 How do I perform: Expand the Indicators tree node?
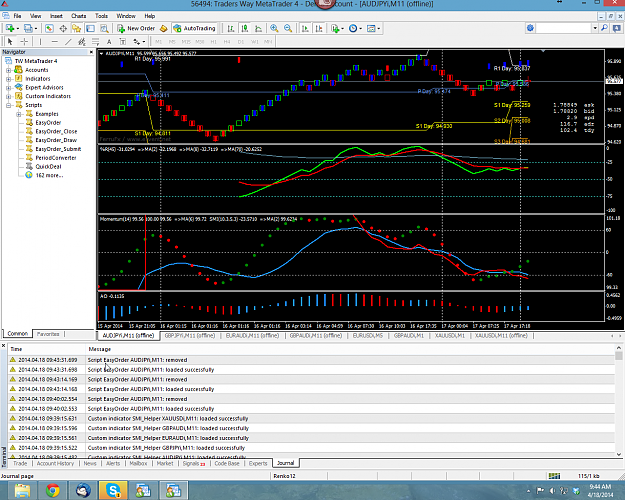8,79
